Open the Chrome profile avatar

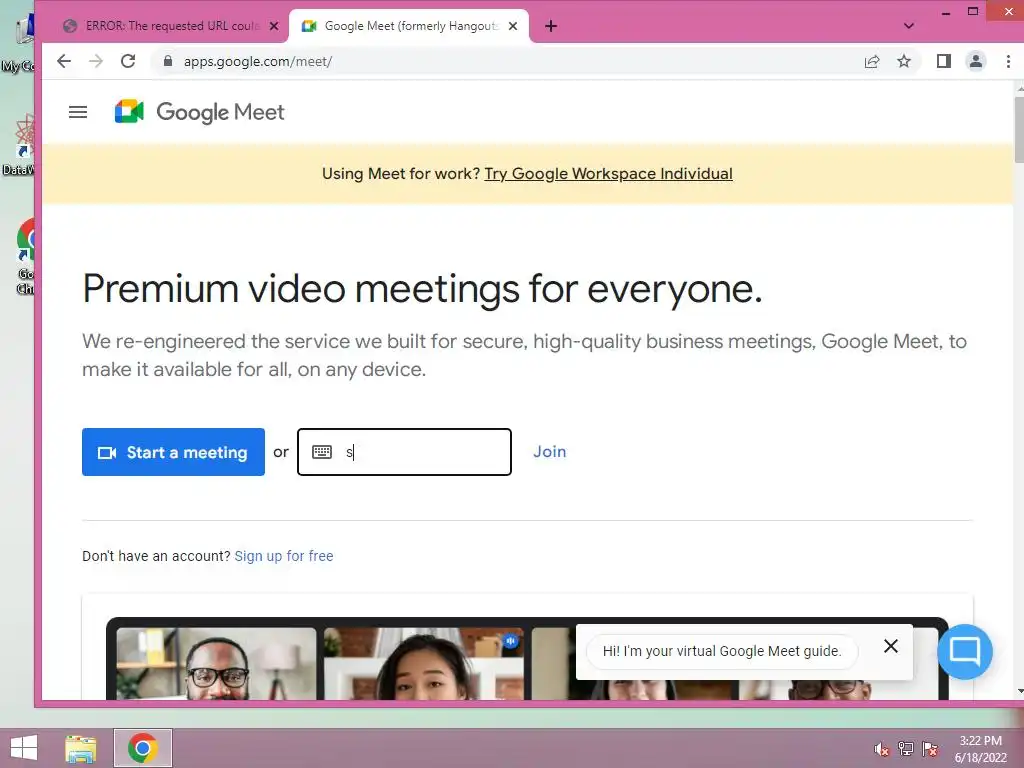[976, 61]
